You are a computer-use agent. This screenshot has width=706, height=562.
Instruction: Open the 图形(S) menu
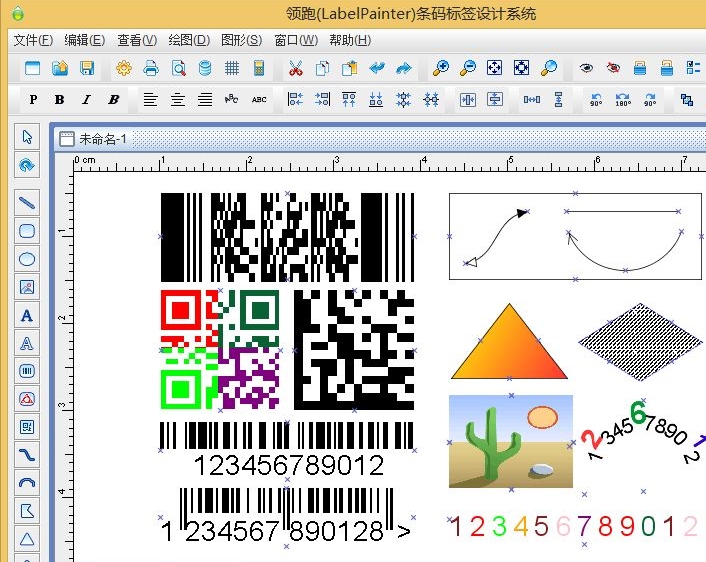coord(241,40)
